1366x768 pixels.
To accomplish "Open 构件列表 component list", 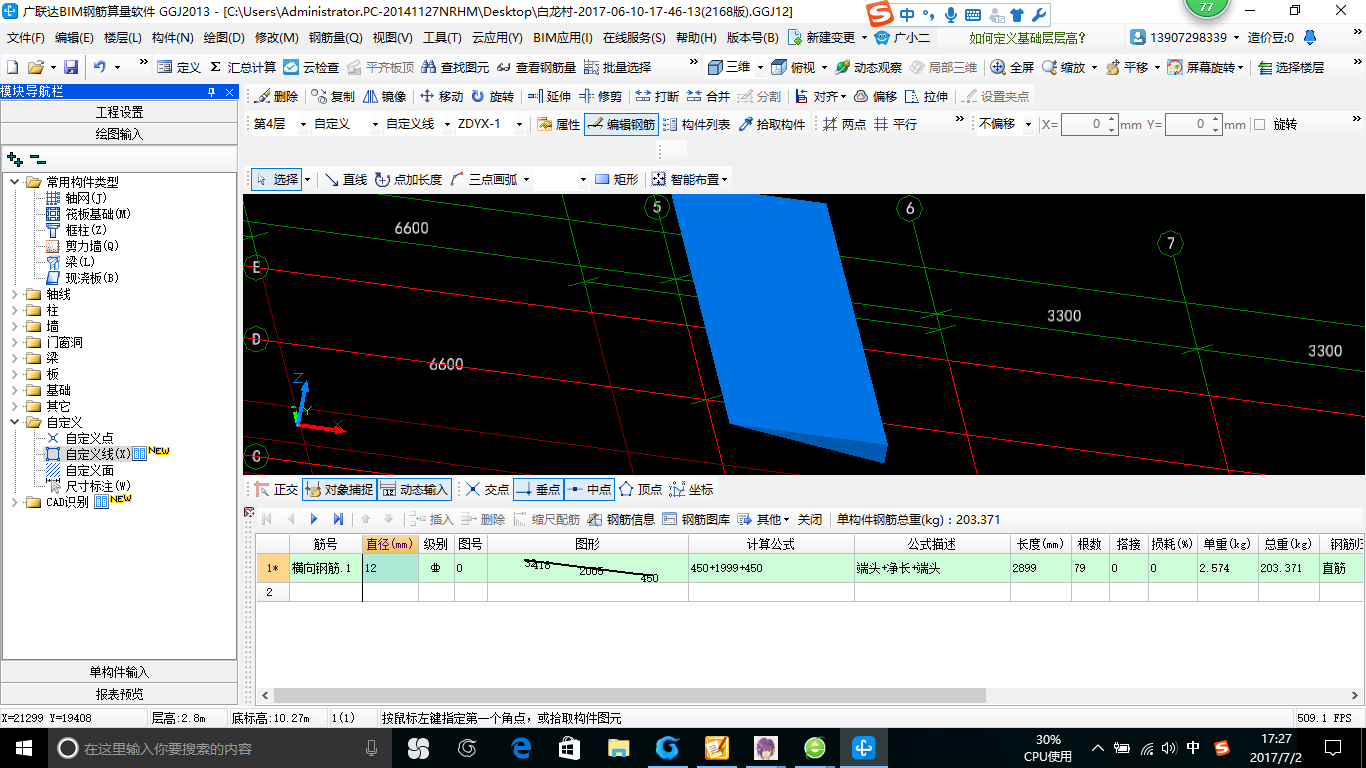I will [695, 124].
